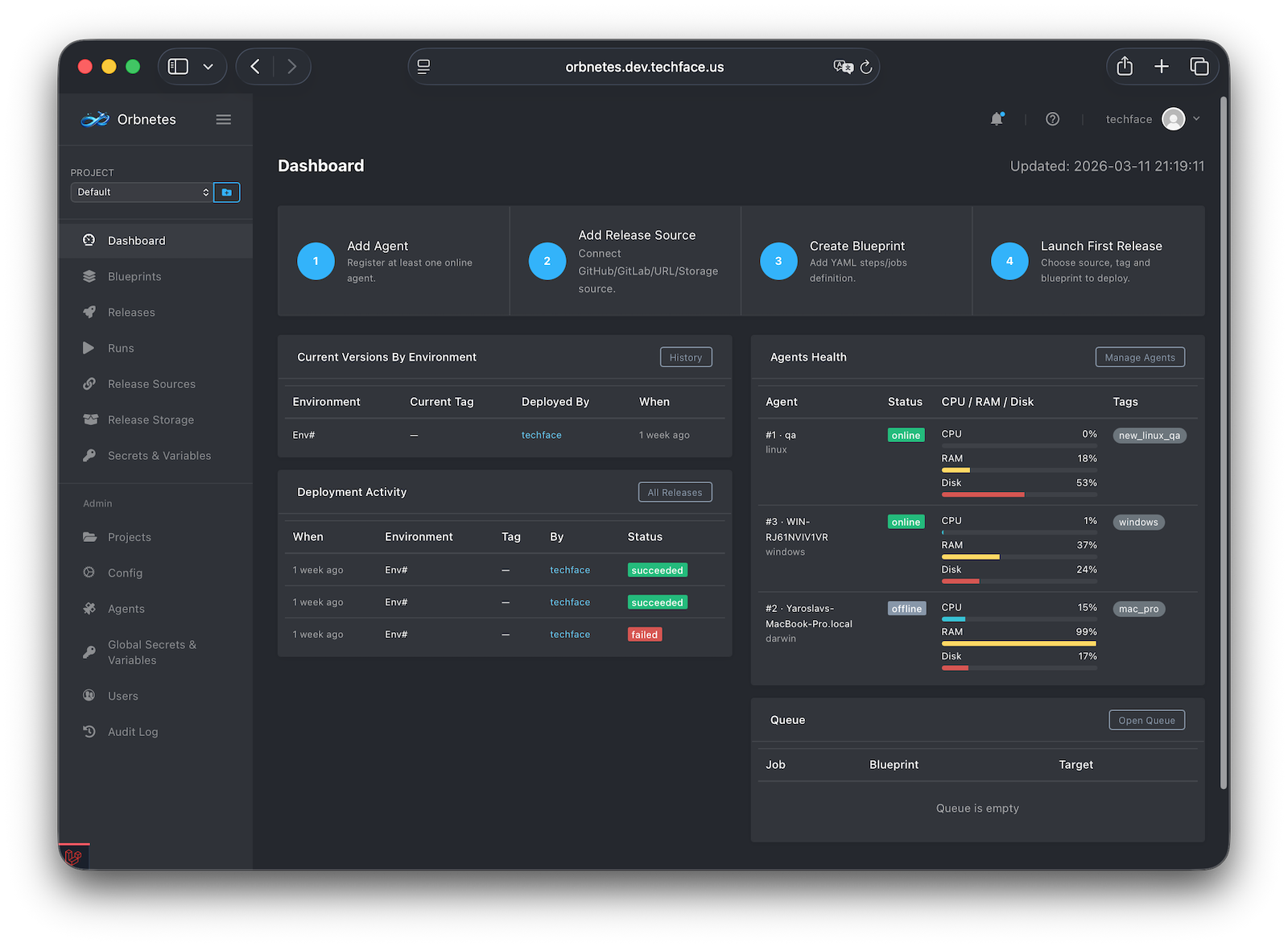Screen dimensions: 1288x947
Task: Toggle the hamburger sidebar menu
Action: 223,119
